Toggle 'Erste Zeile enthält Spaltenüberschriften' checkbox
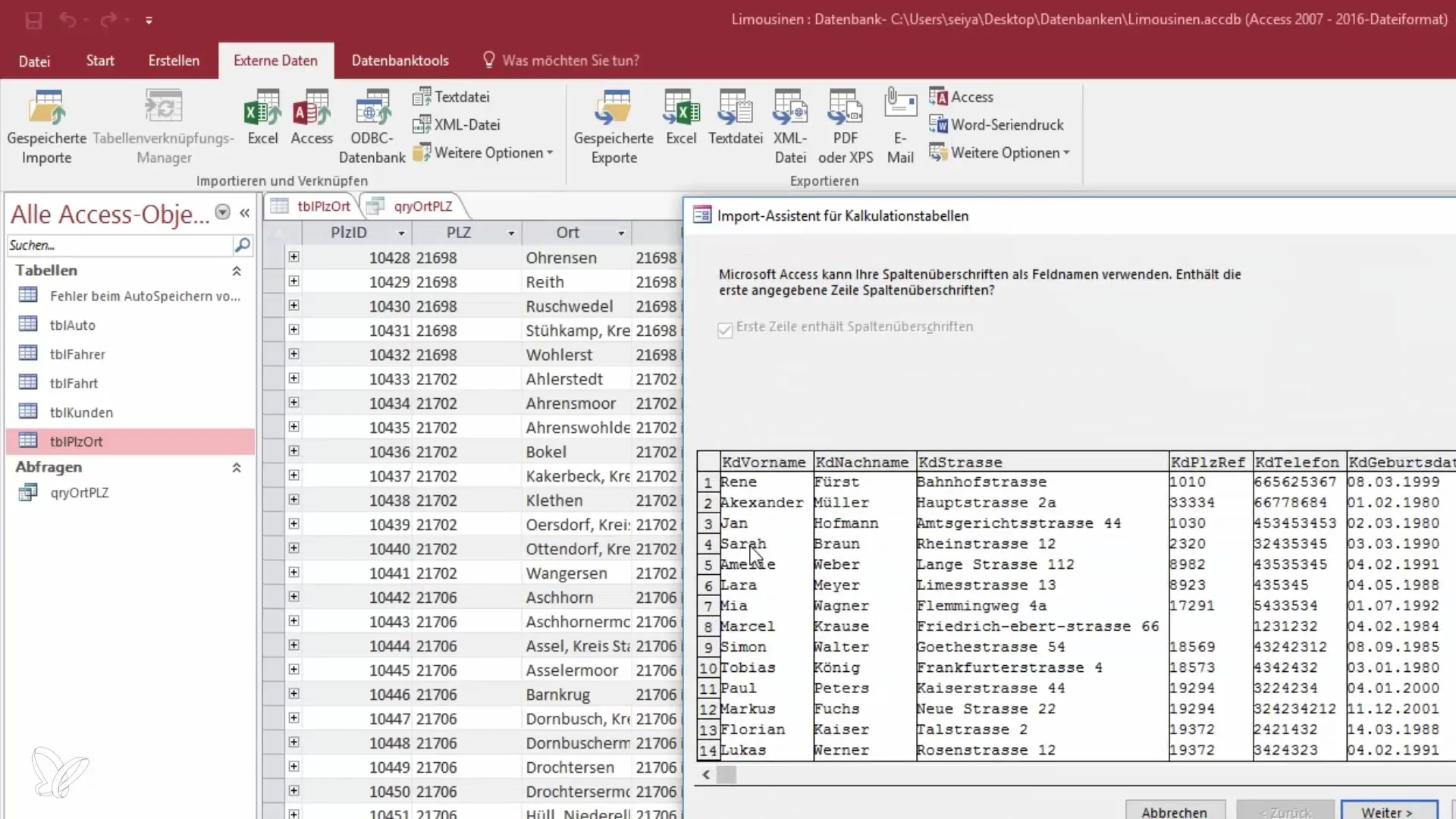The height and width of the screenshot is (819, 1456). (x=725, y=329)
